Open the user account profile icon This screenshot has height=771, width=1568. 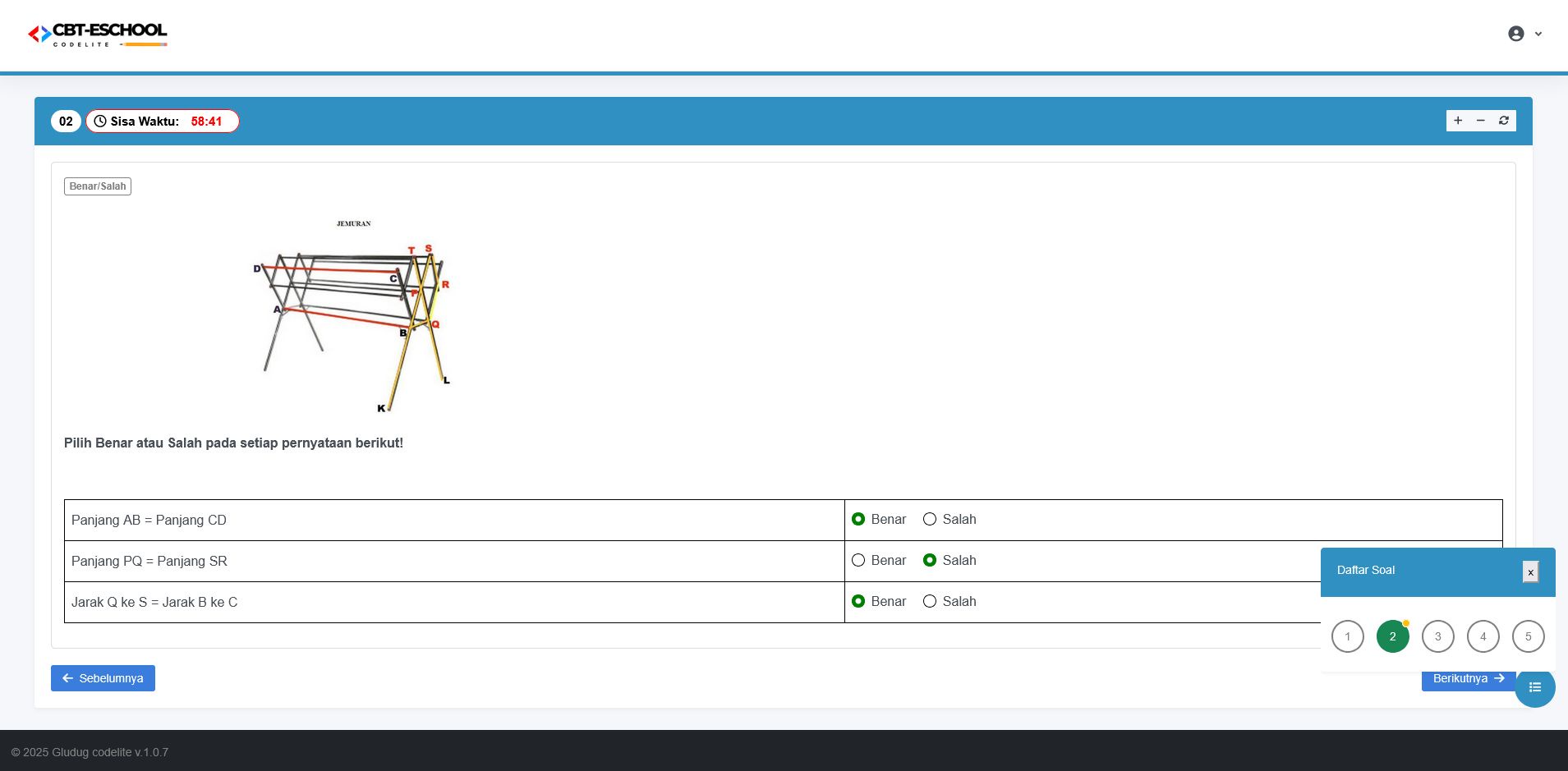[1517, 34]
